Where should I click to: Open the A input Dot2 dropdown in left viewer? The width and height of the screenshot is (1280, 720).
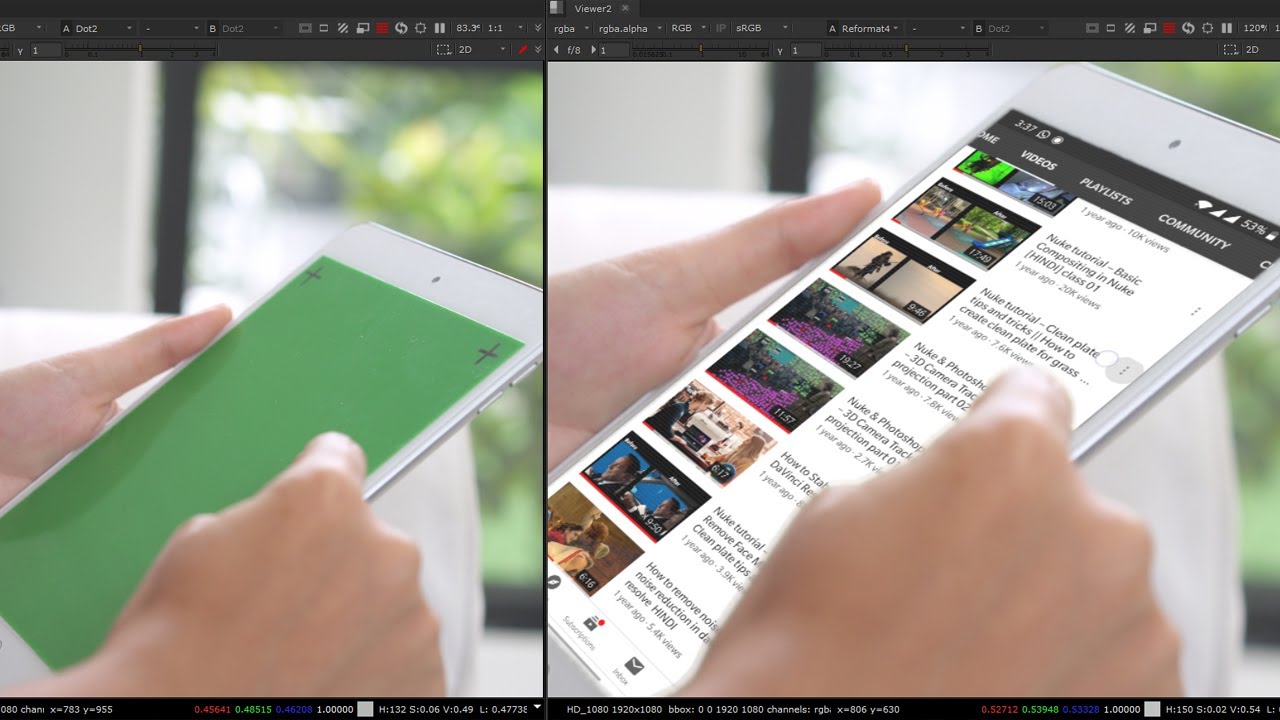tap(98, 29)
